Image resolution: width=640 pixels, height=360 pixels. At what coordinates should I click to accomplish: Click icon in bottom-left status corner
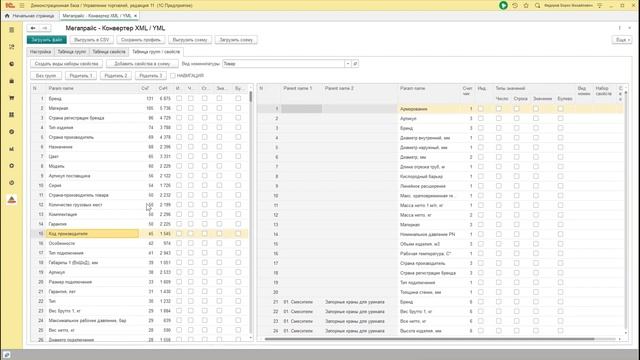7,355
